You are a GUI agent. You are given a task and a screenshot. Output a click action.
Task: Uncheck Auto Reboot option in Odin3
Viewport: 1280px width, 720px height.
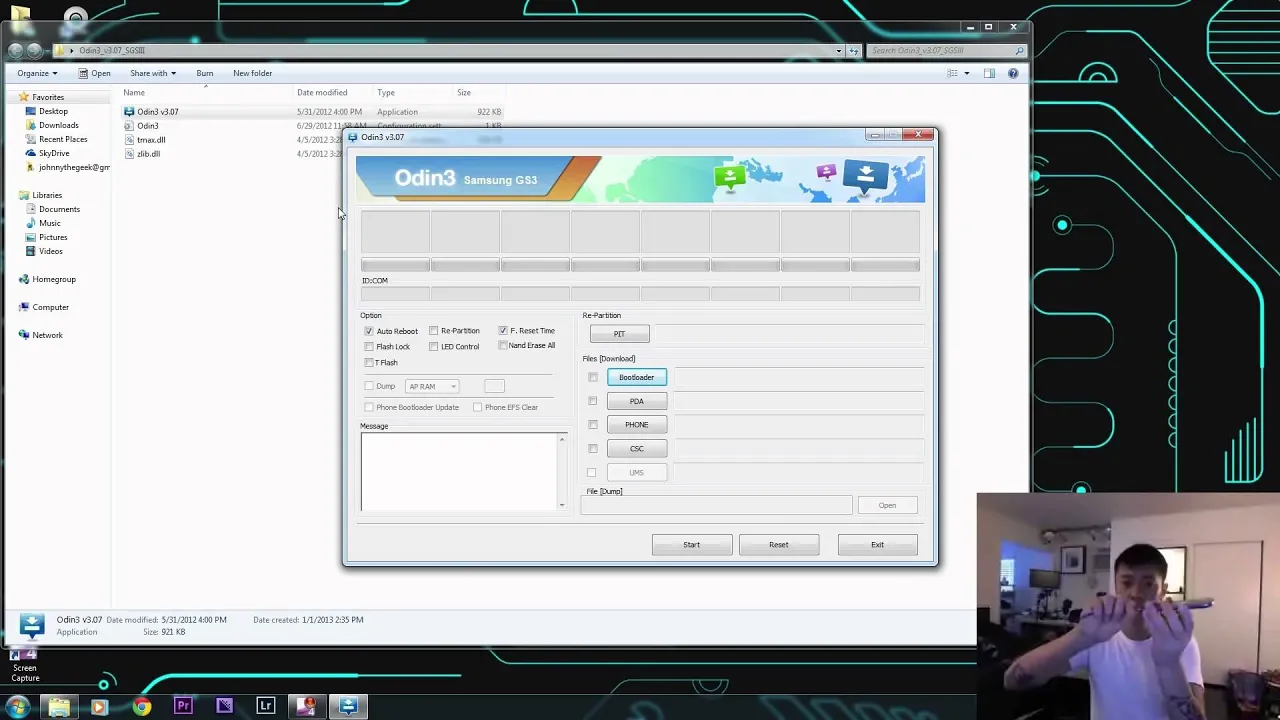point(369,331)
